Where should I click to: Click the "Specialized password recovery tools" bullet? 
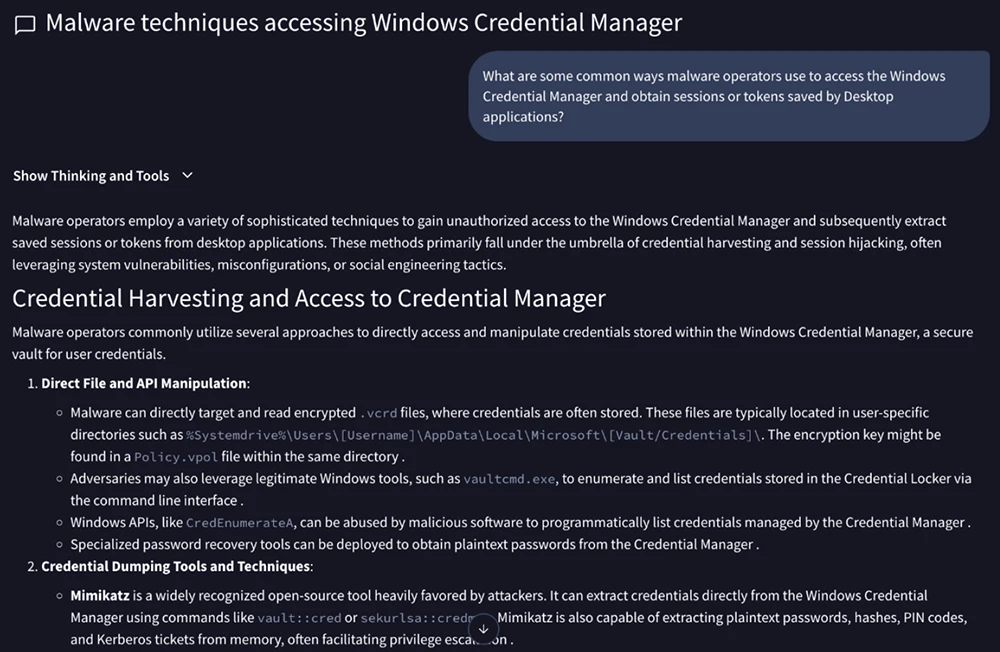click(410, 545)
